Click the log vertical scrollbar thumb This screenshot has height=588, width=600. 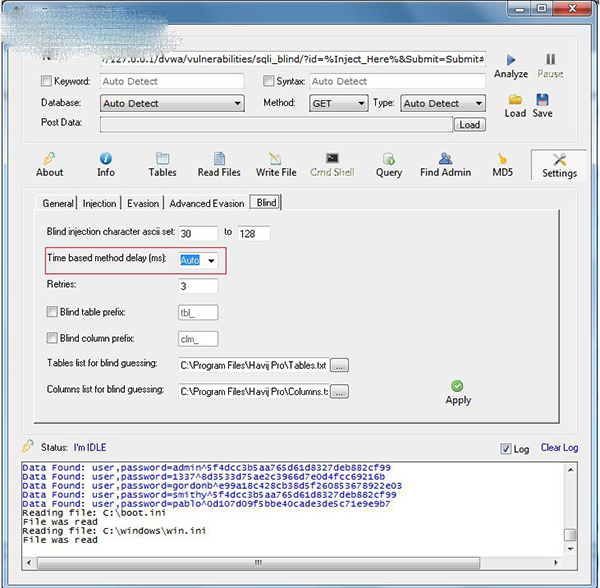click(570, 535)
